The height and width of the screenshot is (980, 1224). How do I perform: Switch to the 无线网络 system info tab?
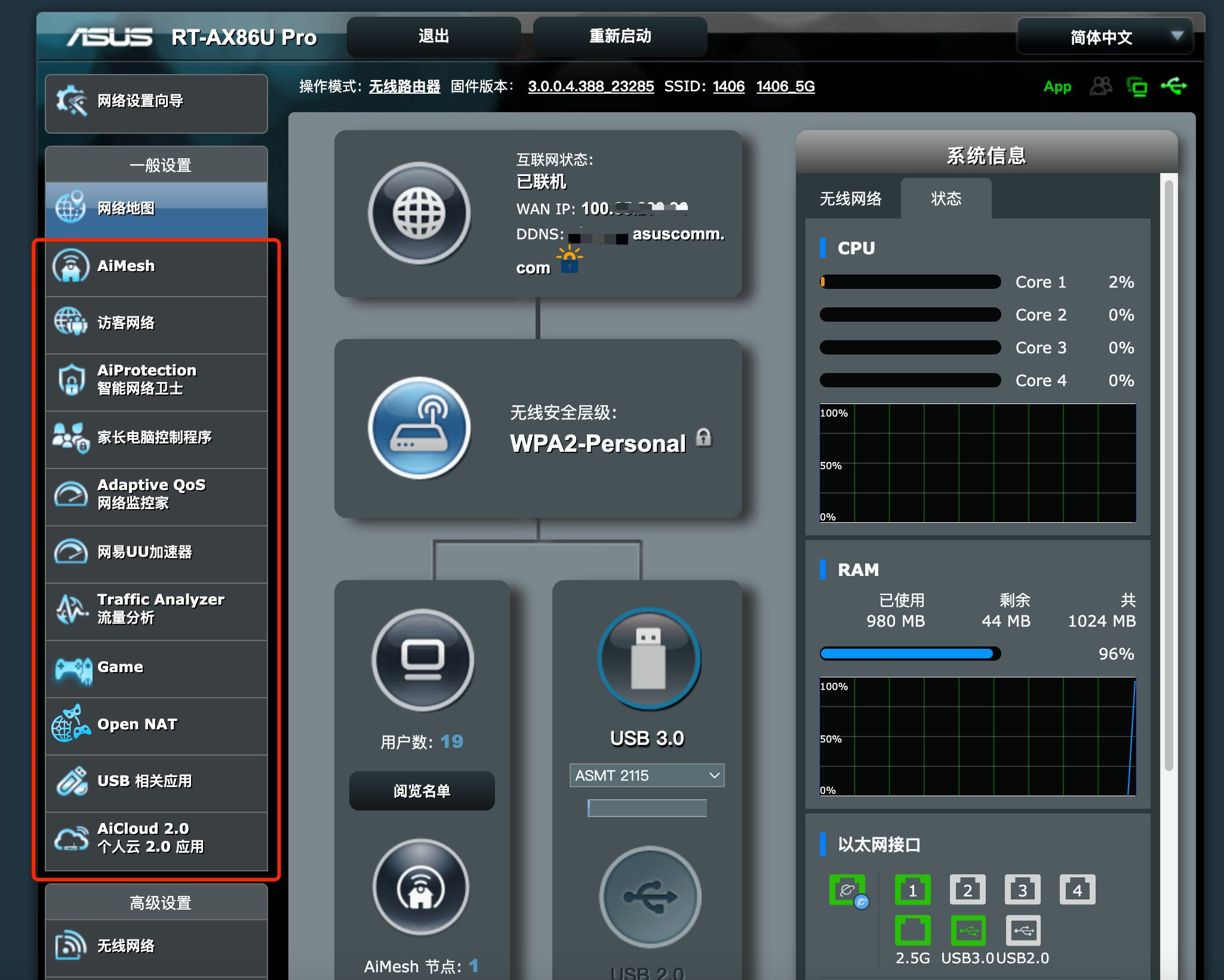[851, 198]
